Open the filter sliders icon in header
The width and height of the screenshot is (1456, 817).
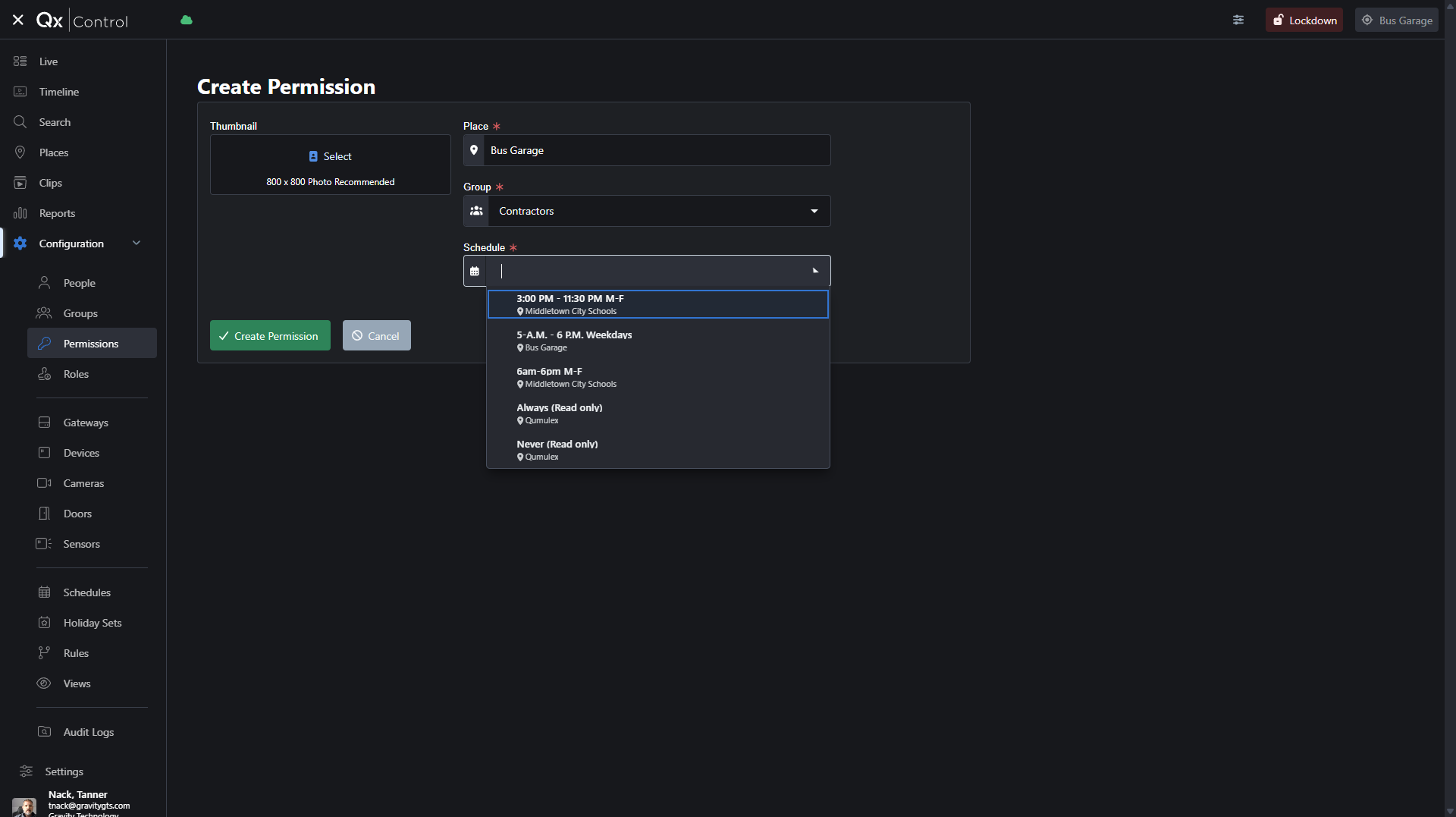pyautogui.click(x=1238, y=20)
